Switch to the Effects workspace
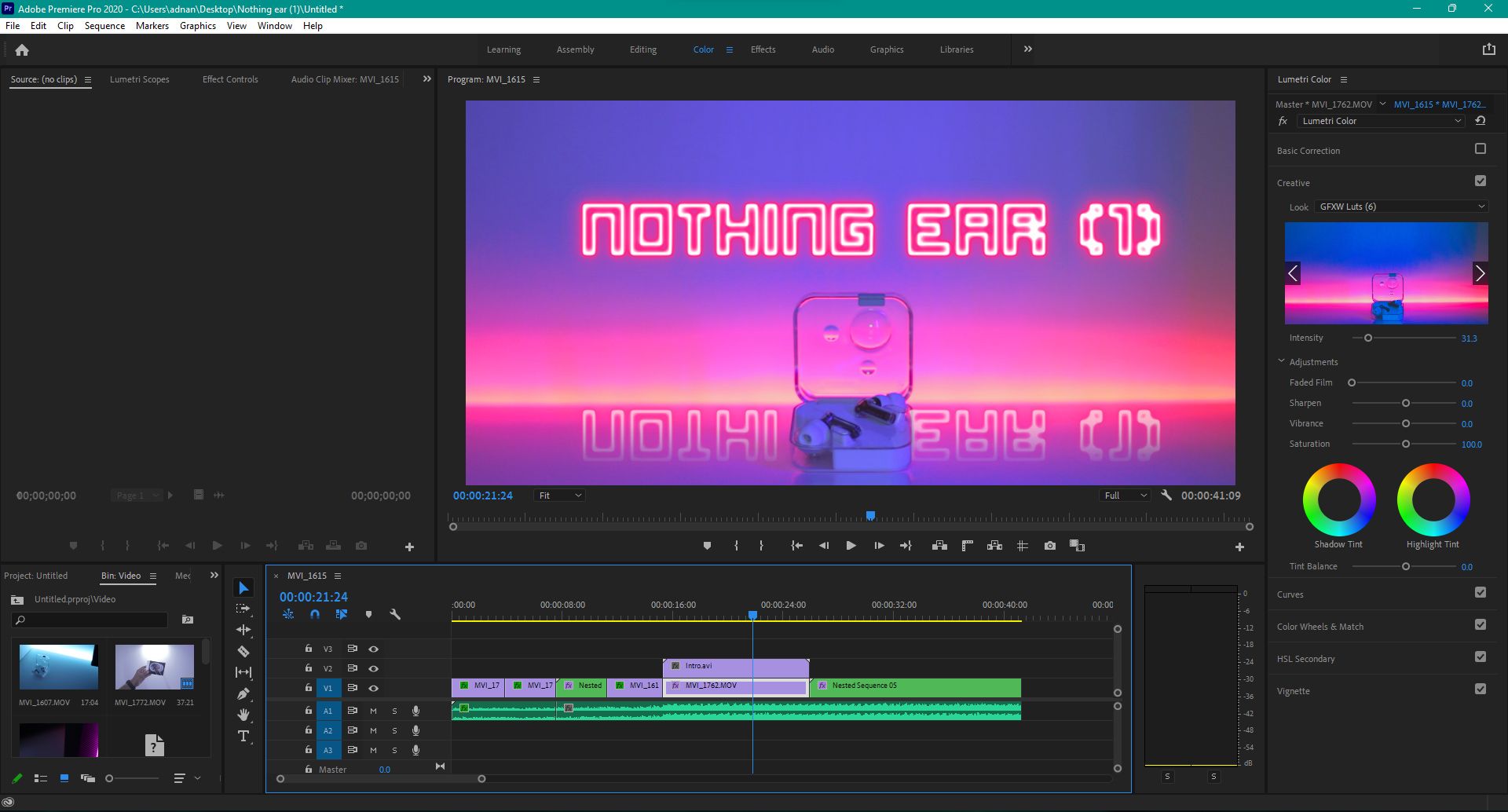The width and height of the screenshot is (1508, 812). point(763,49)
